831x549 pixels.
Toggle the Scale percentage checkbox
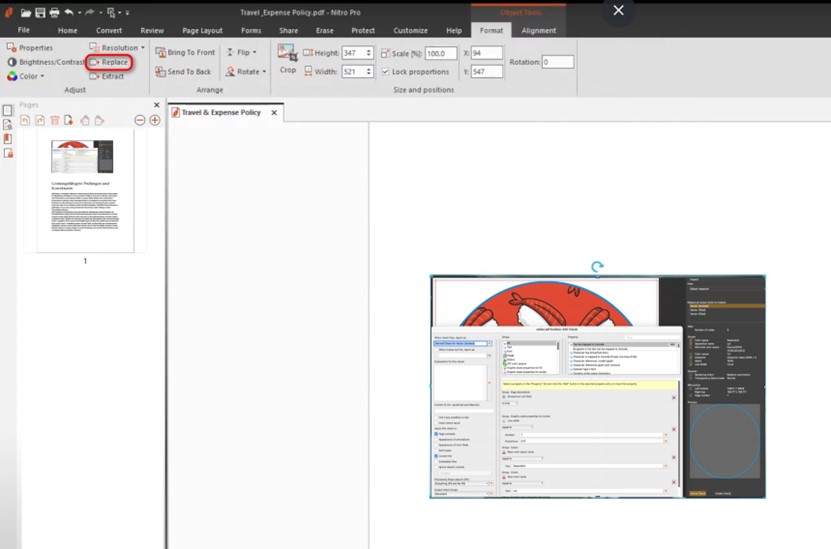pyautogui.click(x=386, y=53)
